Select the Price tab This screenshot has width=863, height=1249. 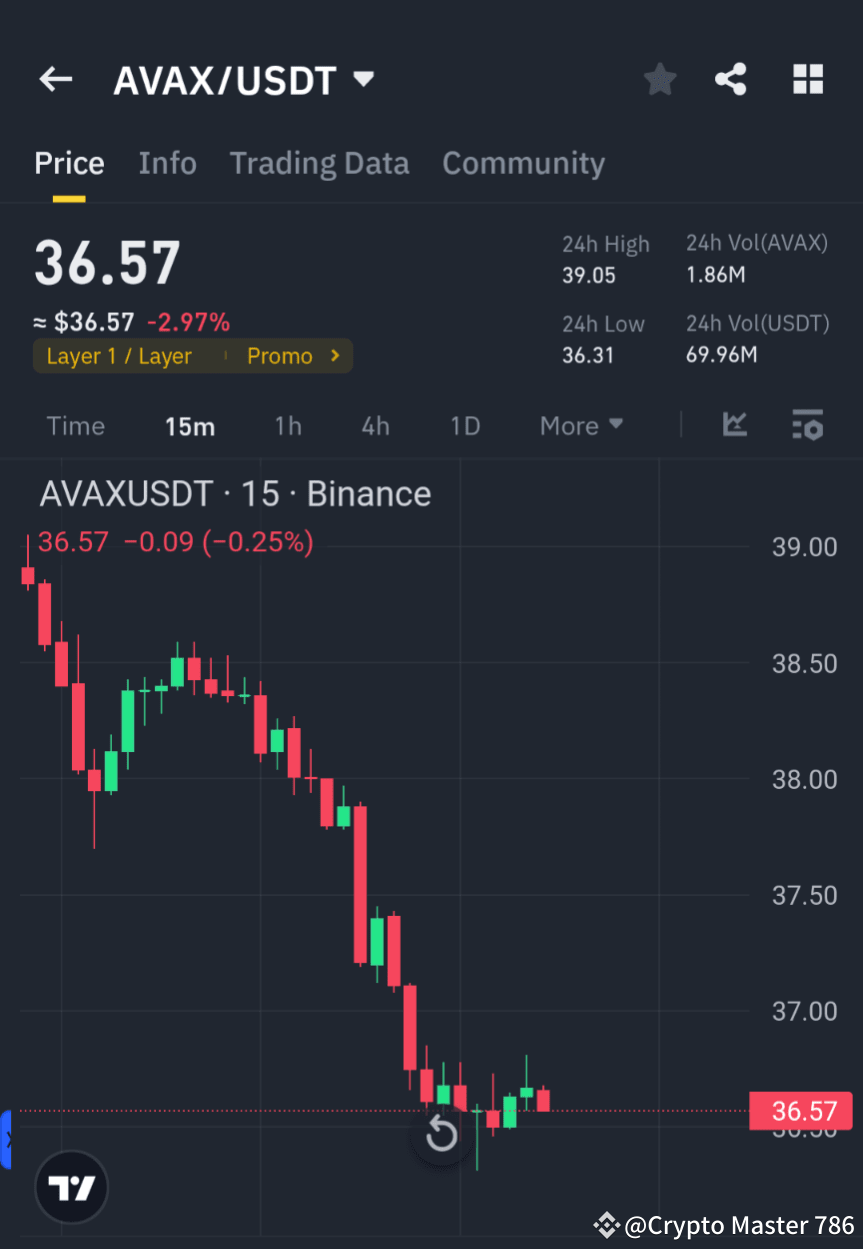pyautogui.click(x=69, y=163)
